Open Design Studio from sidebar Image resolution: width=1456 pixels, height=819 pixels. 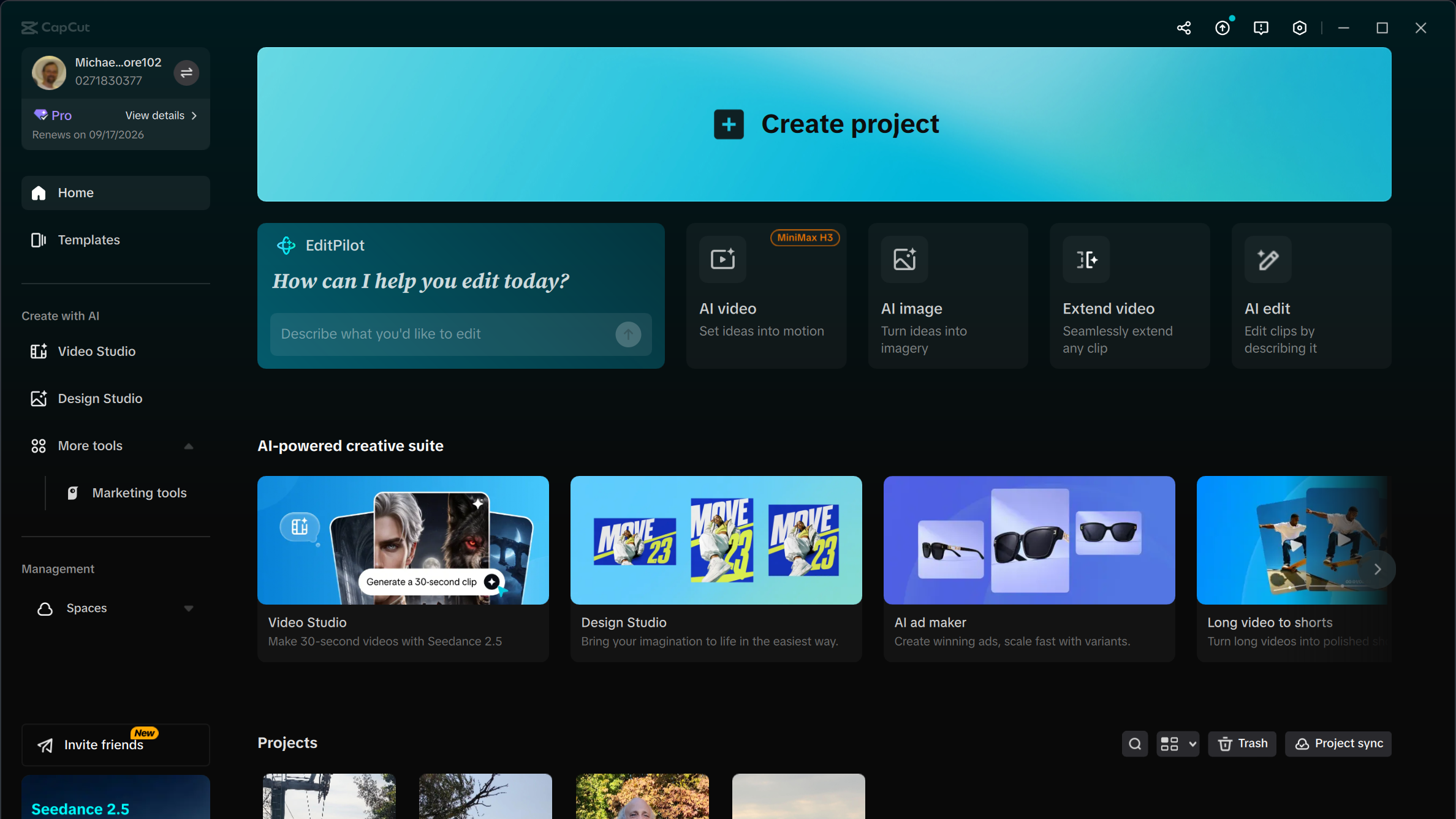click(116, 399)
